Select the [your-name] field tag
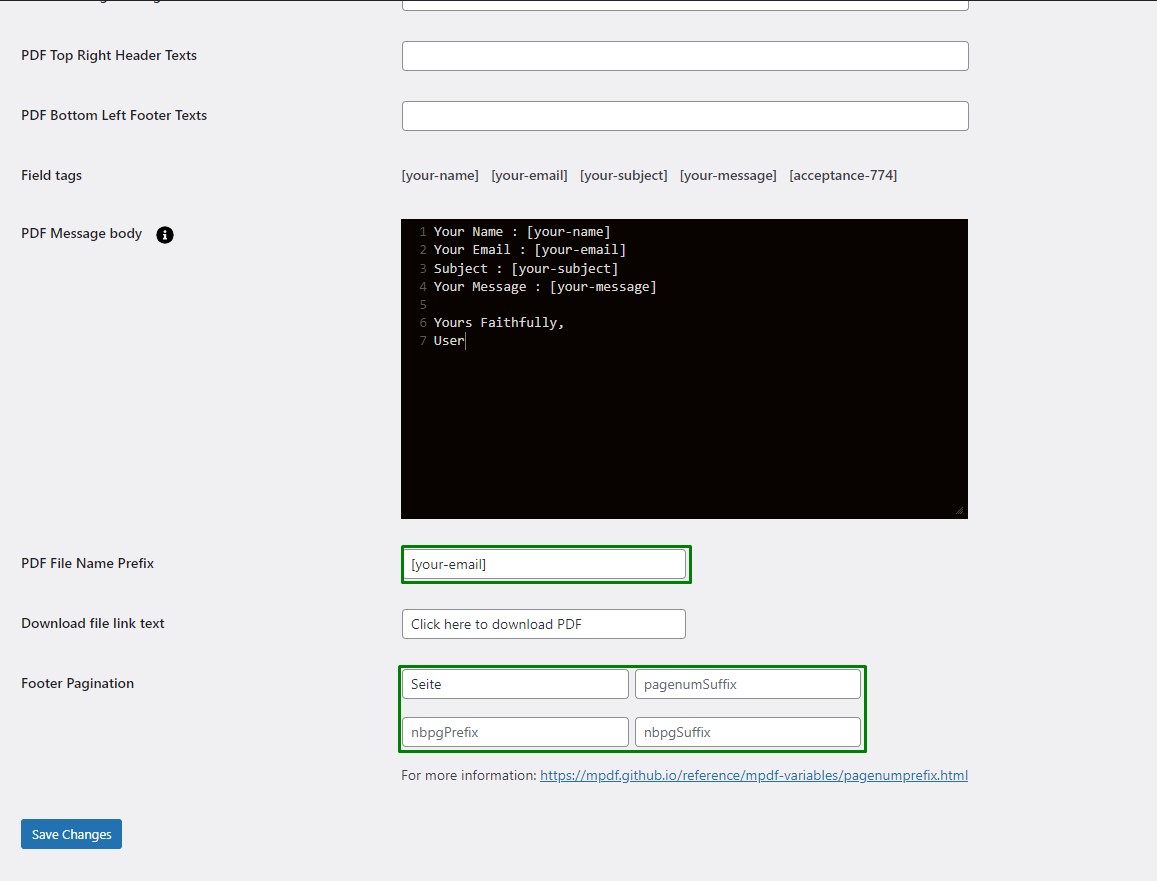1157x881 pixels. point(440,176)
